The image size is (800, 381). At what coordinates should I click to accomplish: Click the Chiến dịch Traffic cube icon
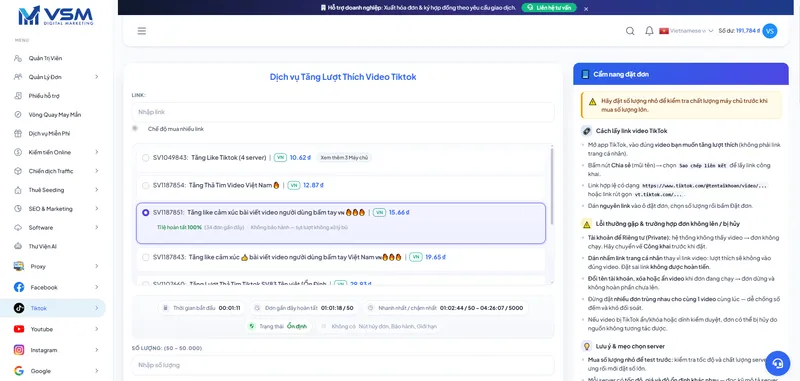(x=18, y=171)
